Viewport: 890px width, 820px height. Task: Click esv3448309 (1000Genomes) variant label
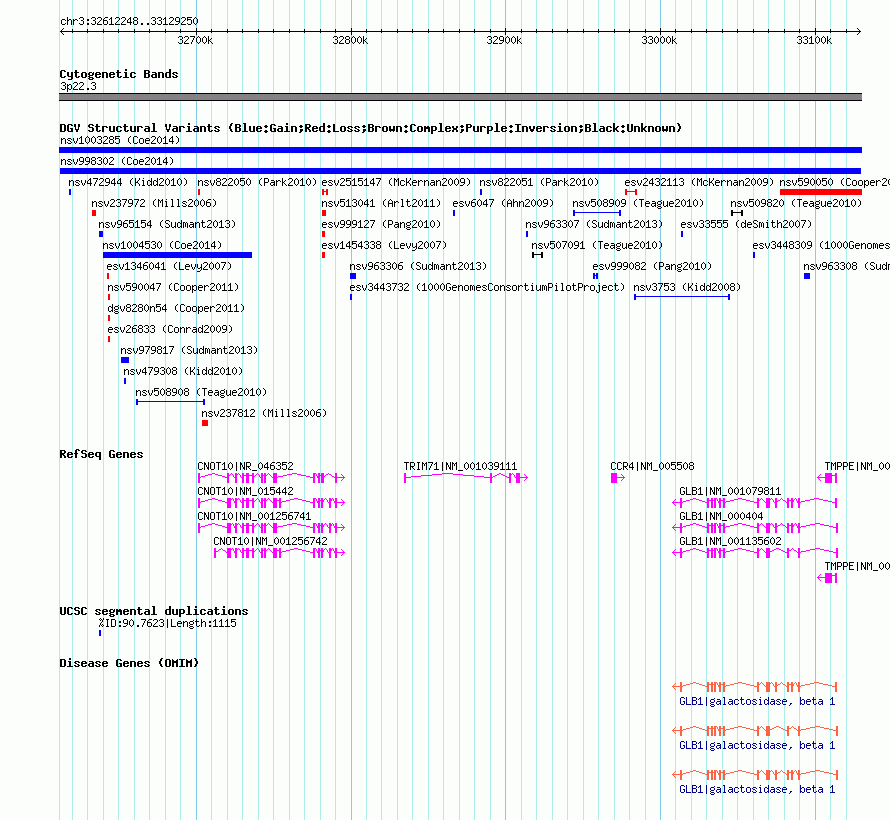point(821,245)
